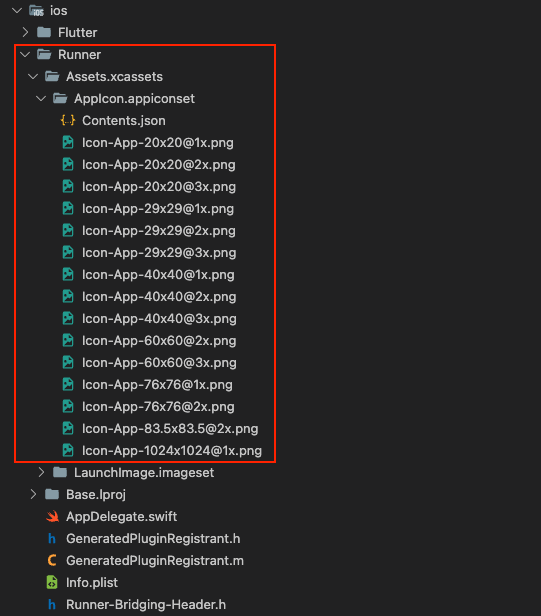The width and height of the screenshot is (541, 616).
Task: Open file Icon-App-20x20@2x.png
Action: 159,165
